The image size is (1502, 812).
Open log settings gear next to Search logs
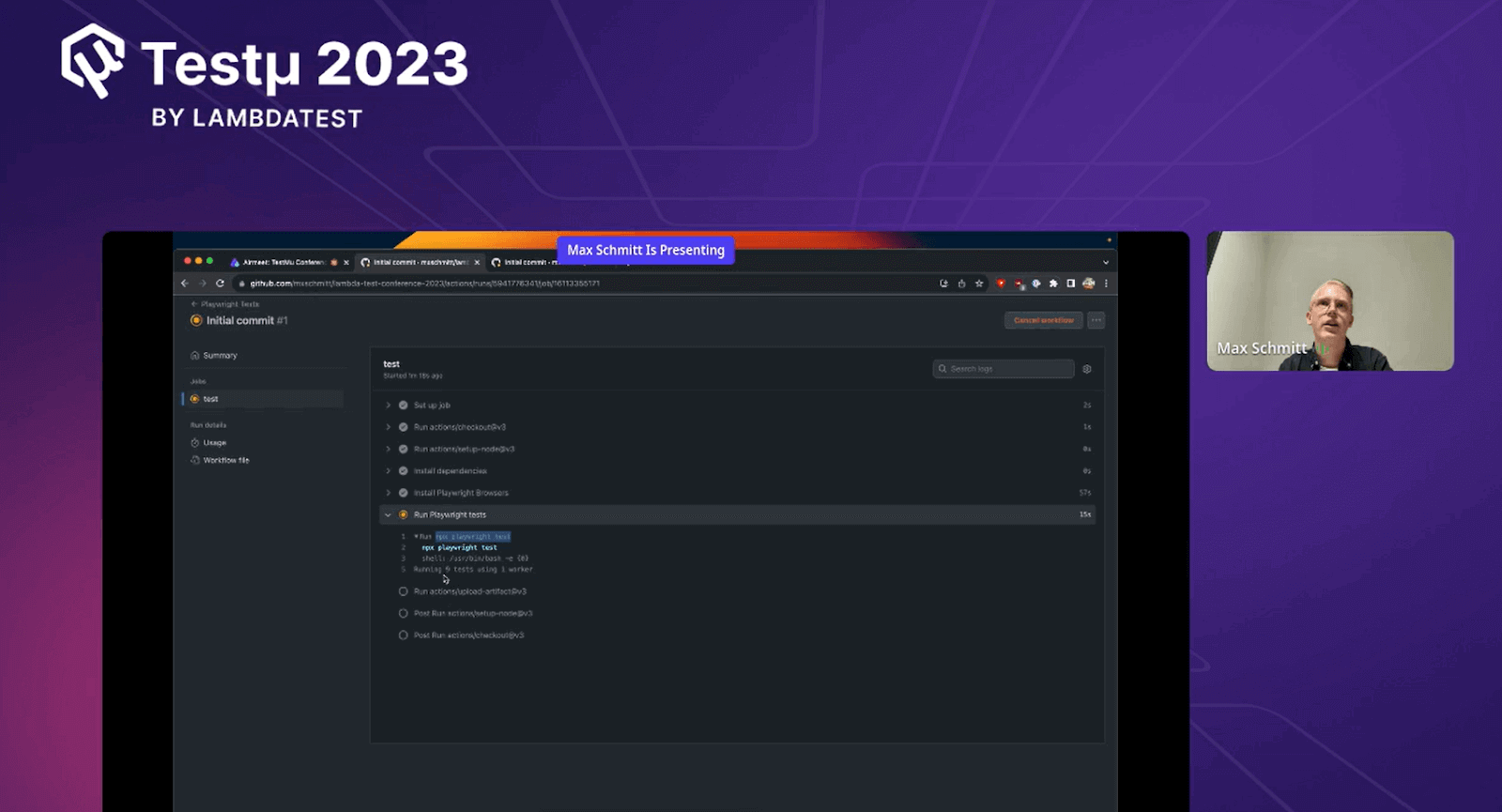[1087, 369]
